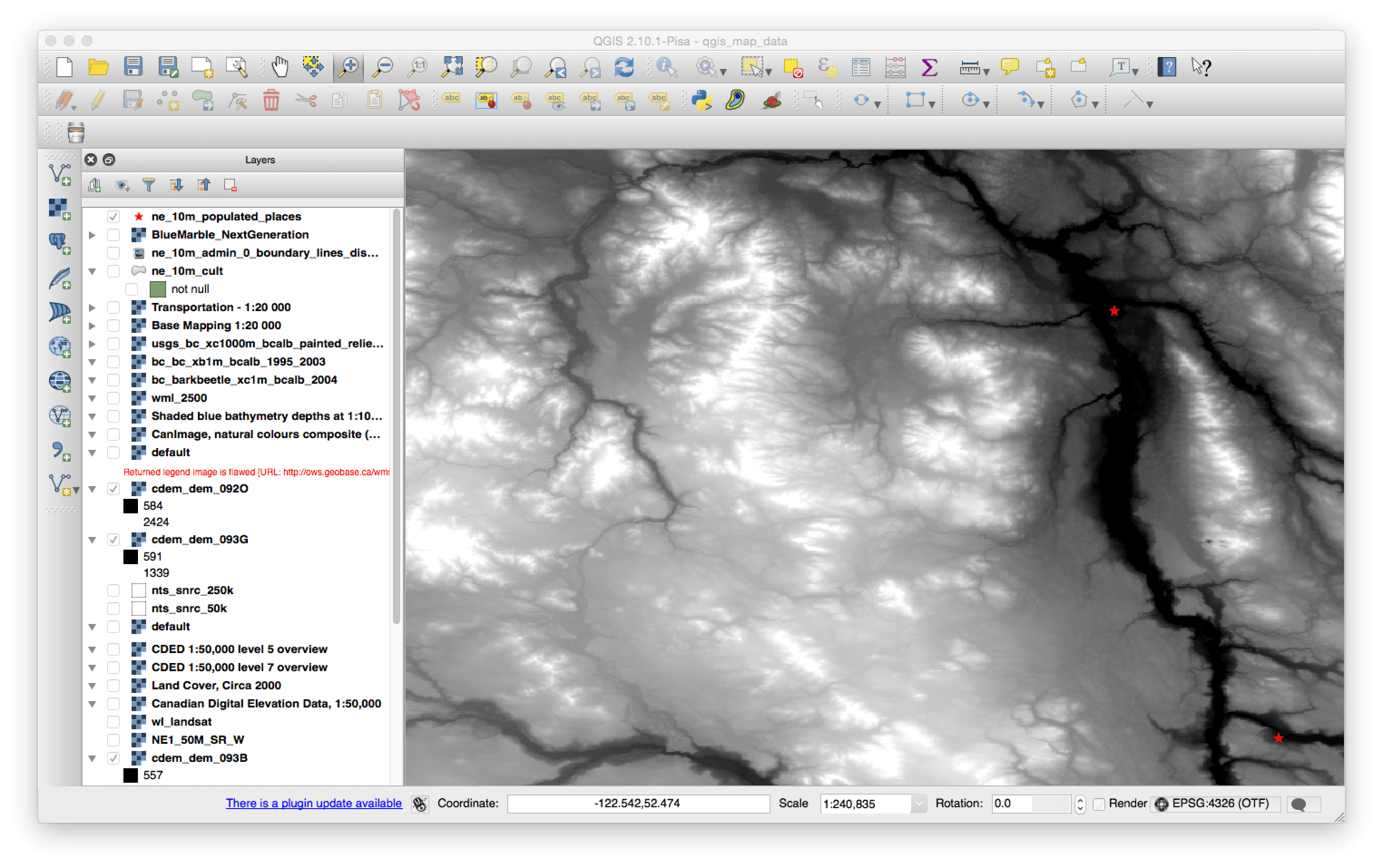The image size is (1383, 868).
Task: Select the wml_2500 layer entry
Action: click(x=179, y=398)
